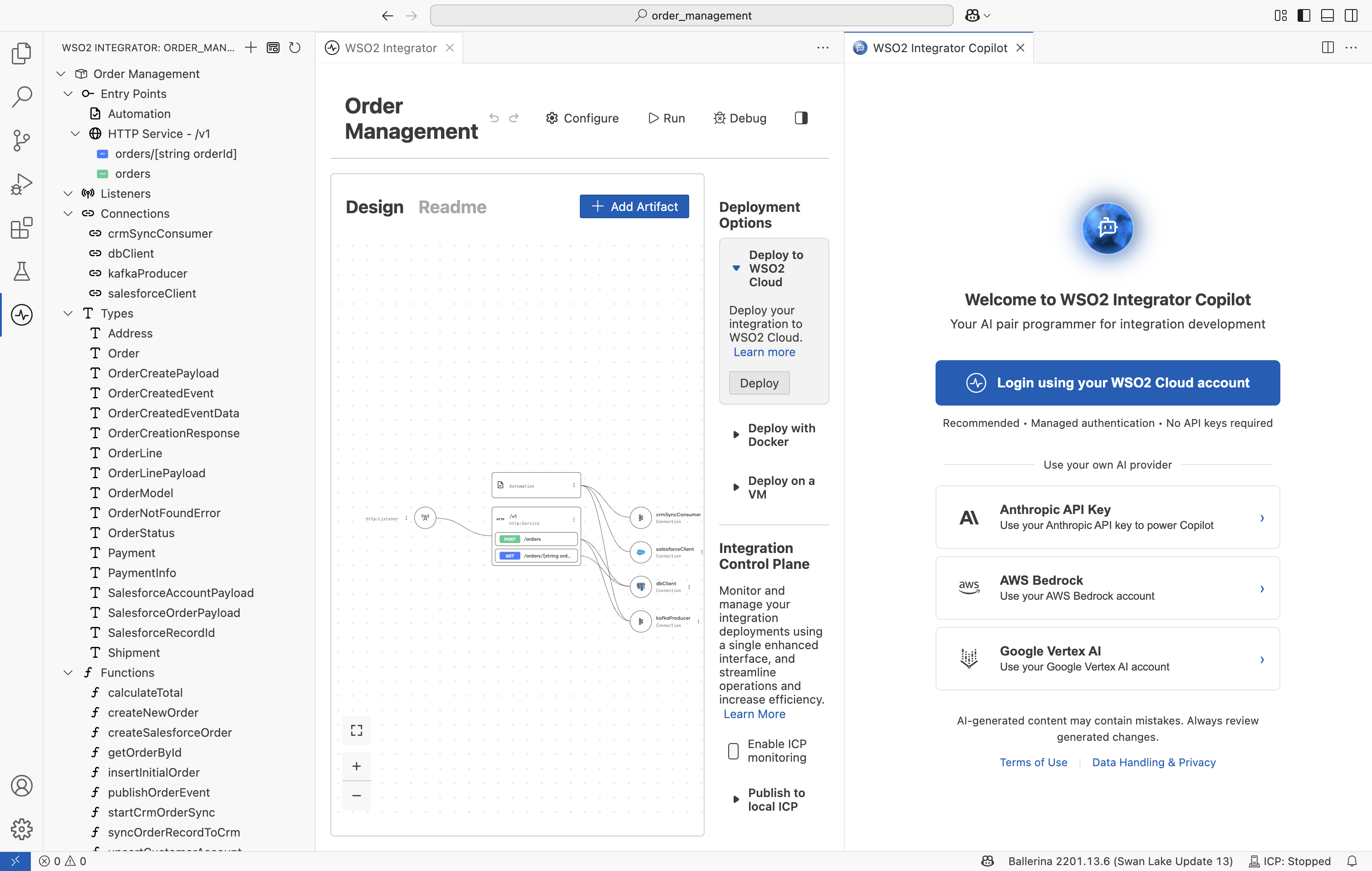This screenshot has height=871, width=1372.
Task: Open the Testing flask view
Action: [x=22, y=271]
